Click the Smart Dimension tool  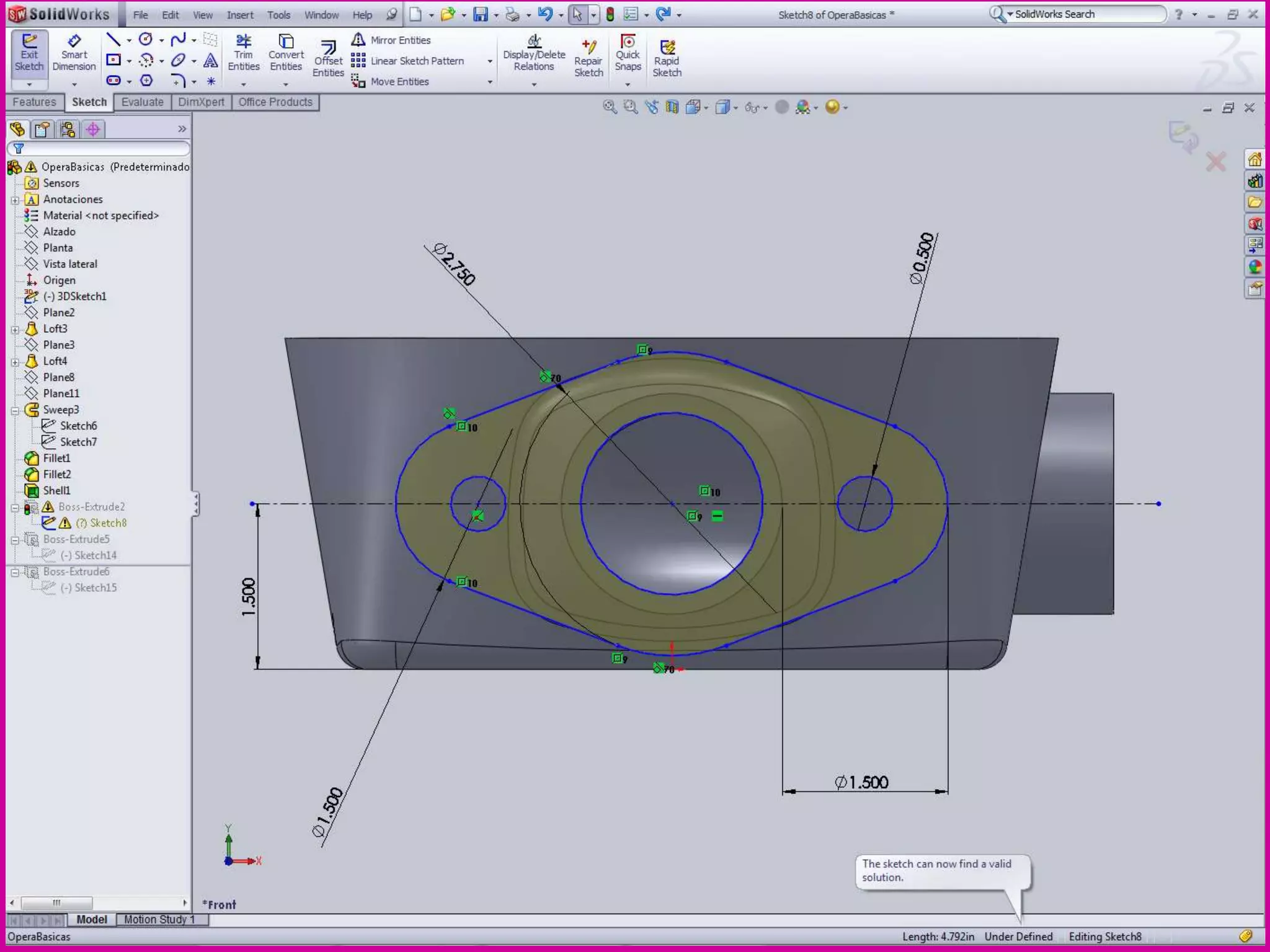pos(74,53)
